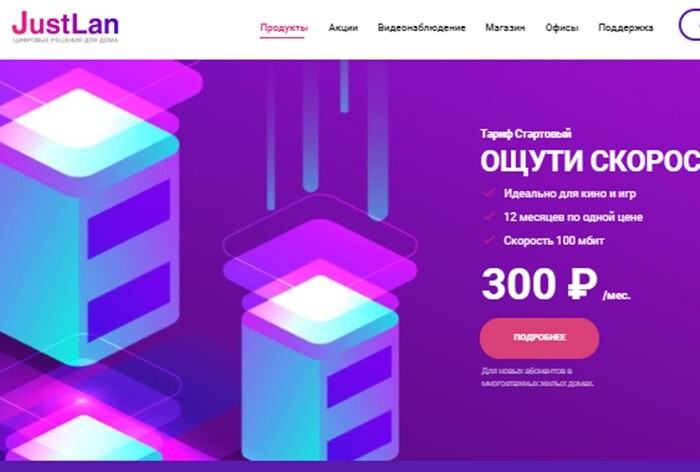Click the pink ПОДРОБНЕЕ button

(539, 338)
